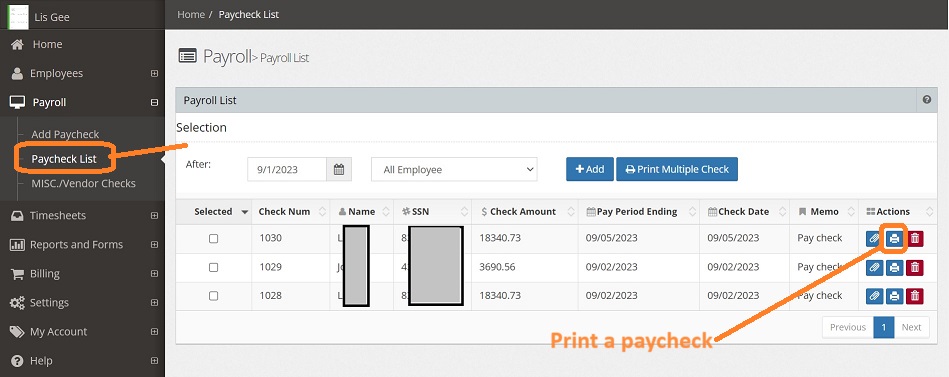The image size is (949, 377).
Task: Sort by Actions column
Action: pos(898,212)
